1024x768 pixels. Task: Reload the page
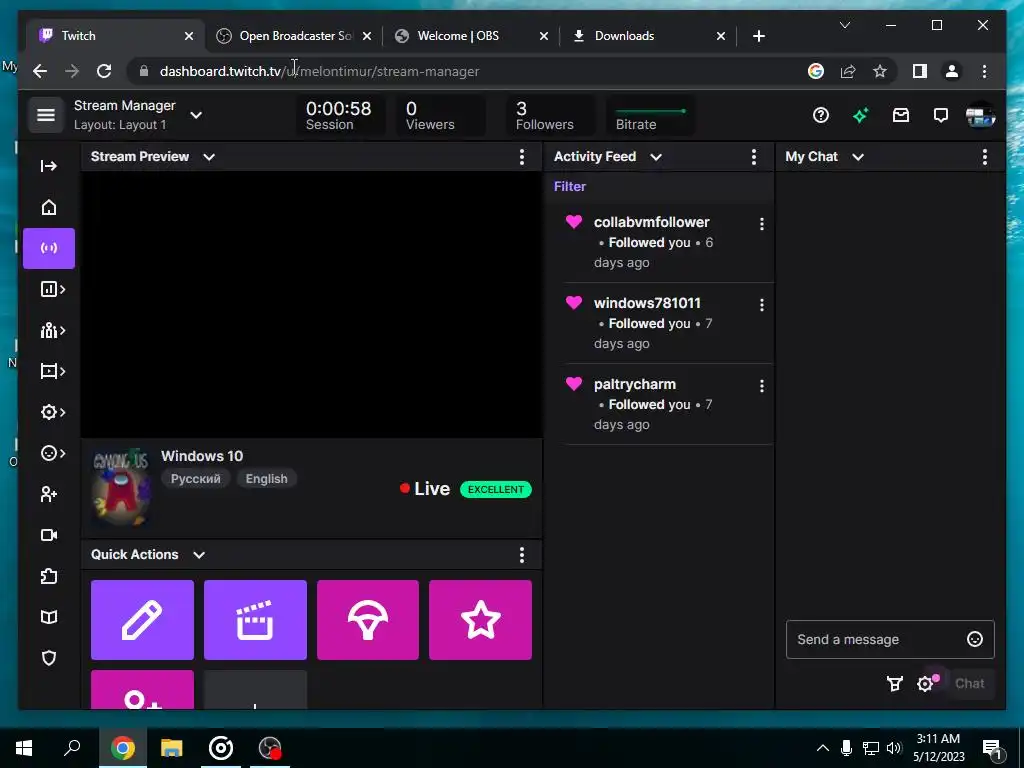click(x=104, y=71)
